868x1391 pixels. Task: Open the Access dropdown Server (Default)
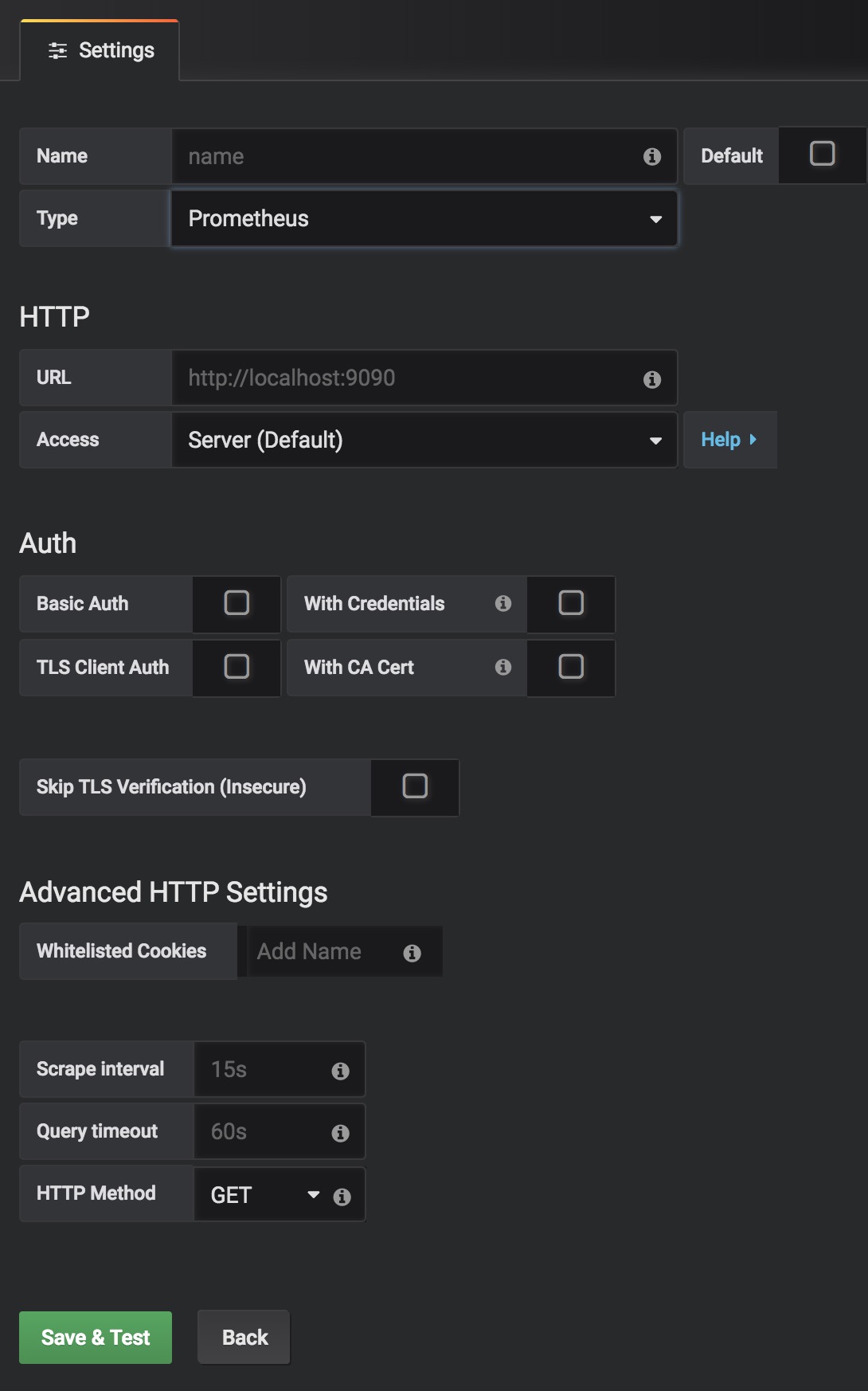(424, 440)
